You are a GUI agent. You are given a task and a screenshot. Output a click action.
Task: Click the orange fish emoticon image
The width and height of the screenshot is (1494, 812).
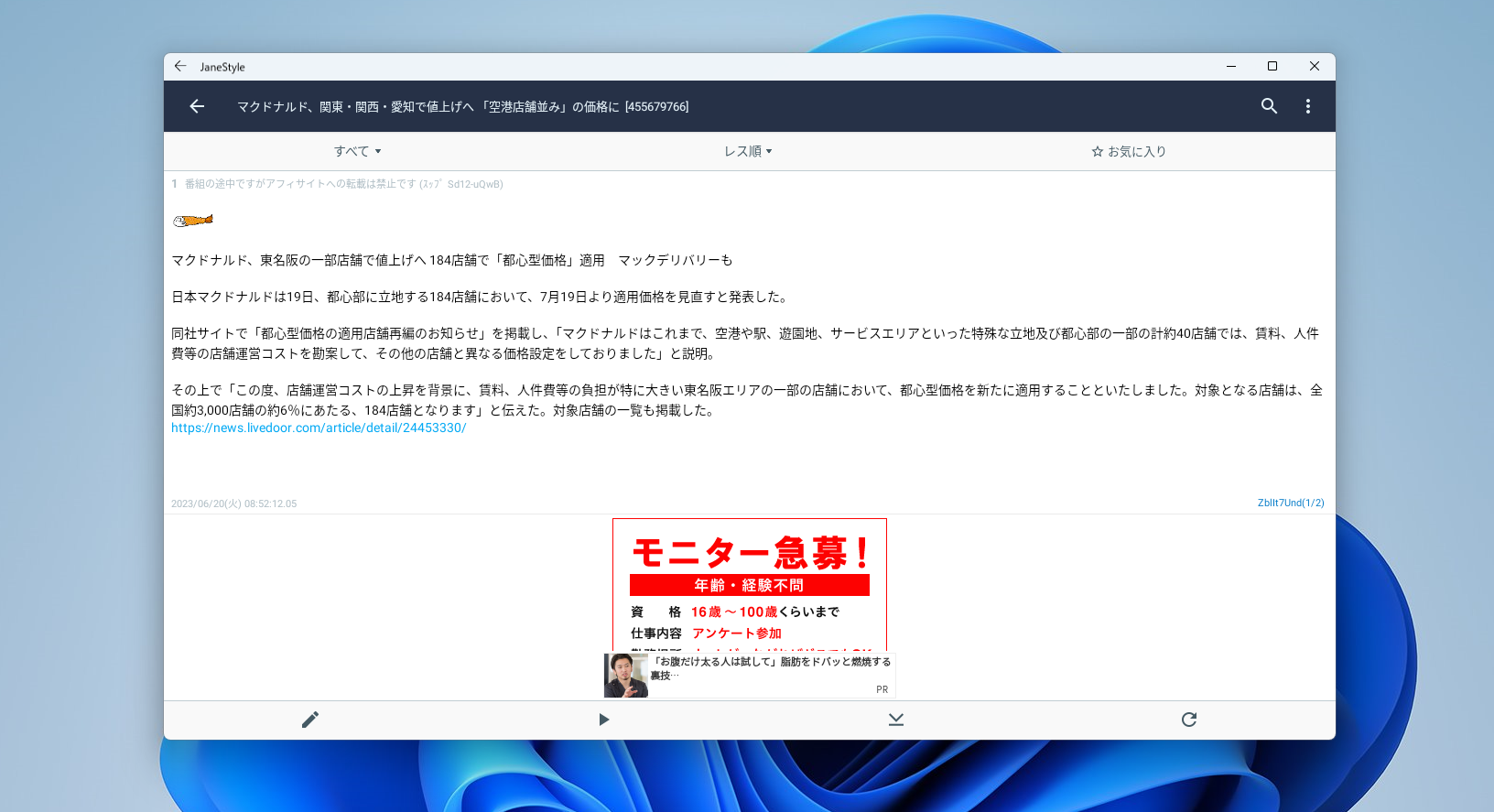193,220
